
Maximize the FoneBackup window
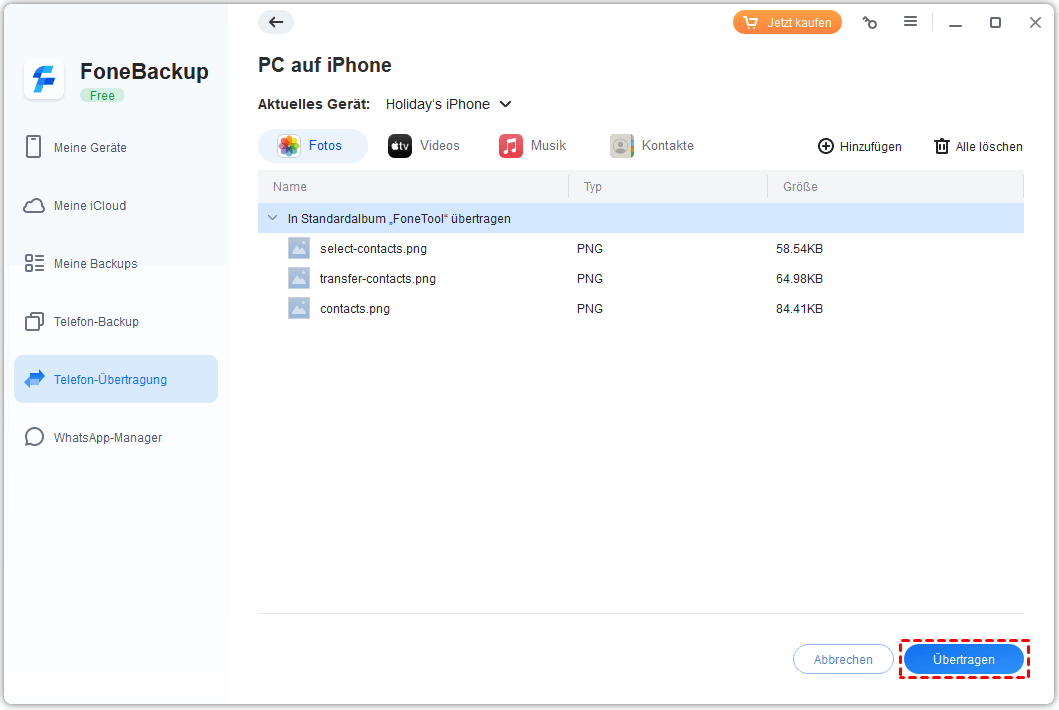pos(995,23)
